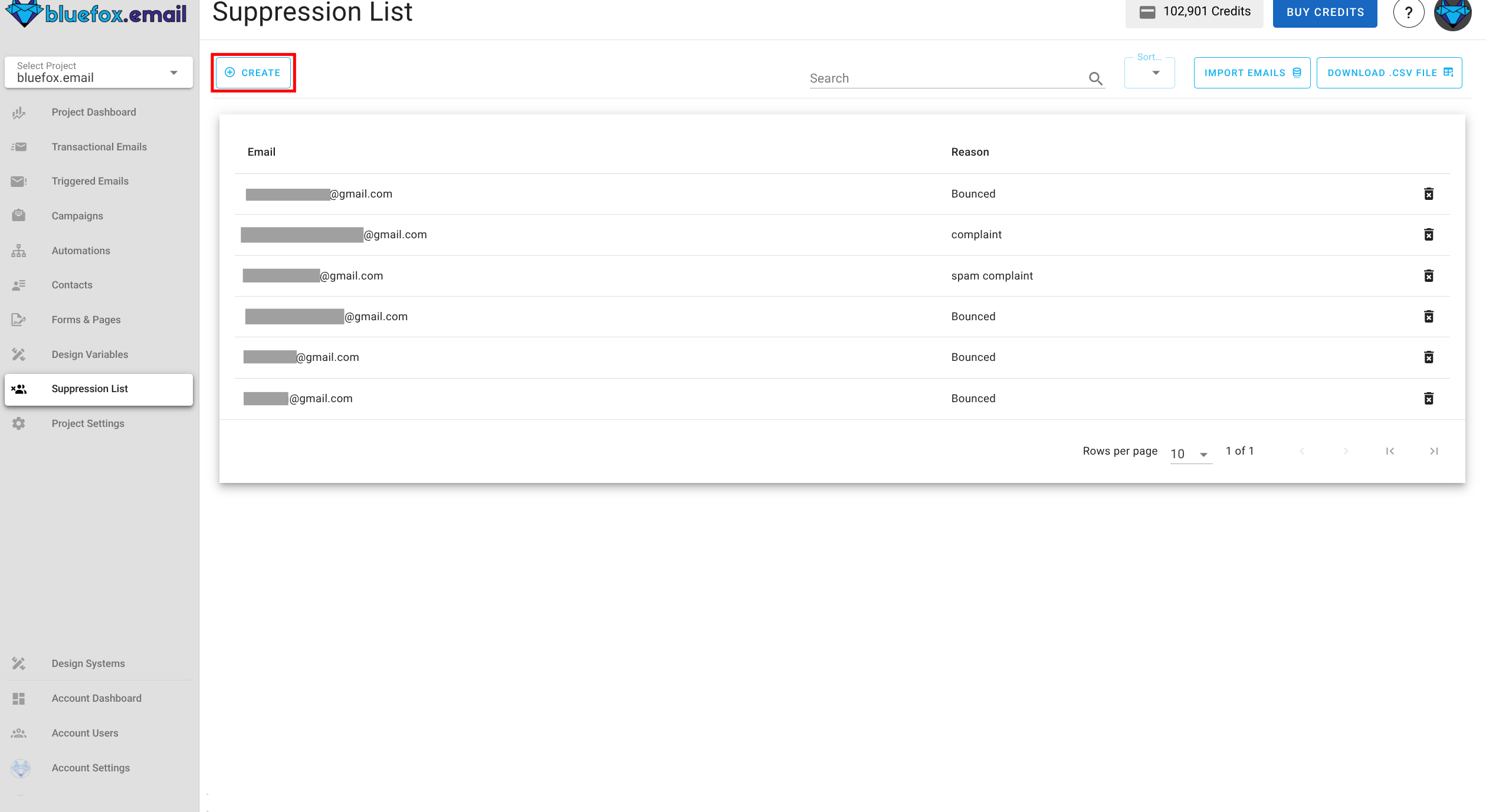Select the Design Variables wand icon
This screenshot has width=1486, height=812.
(18, 354)
